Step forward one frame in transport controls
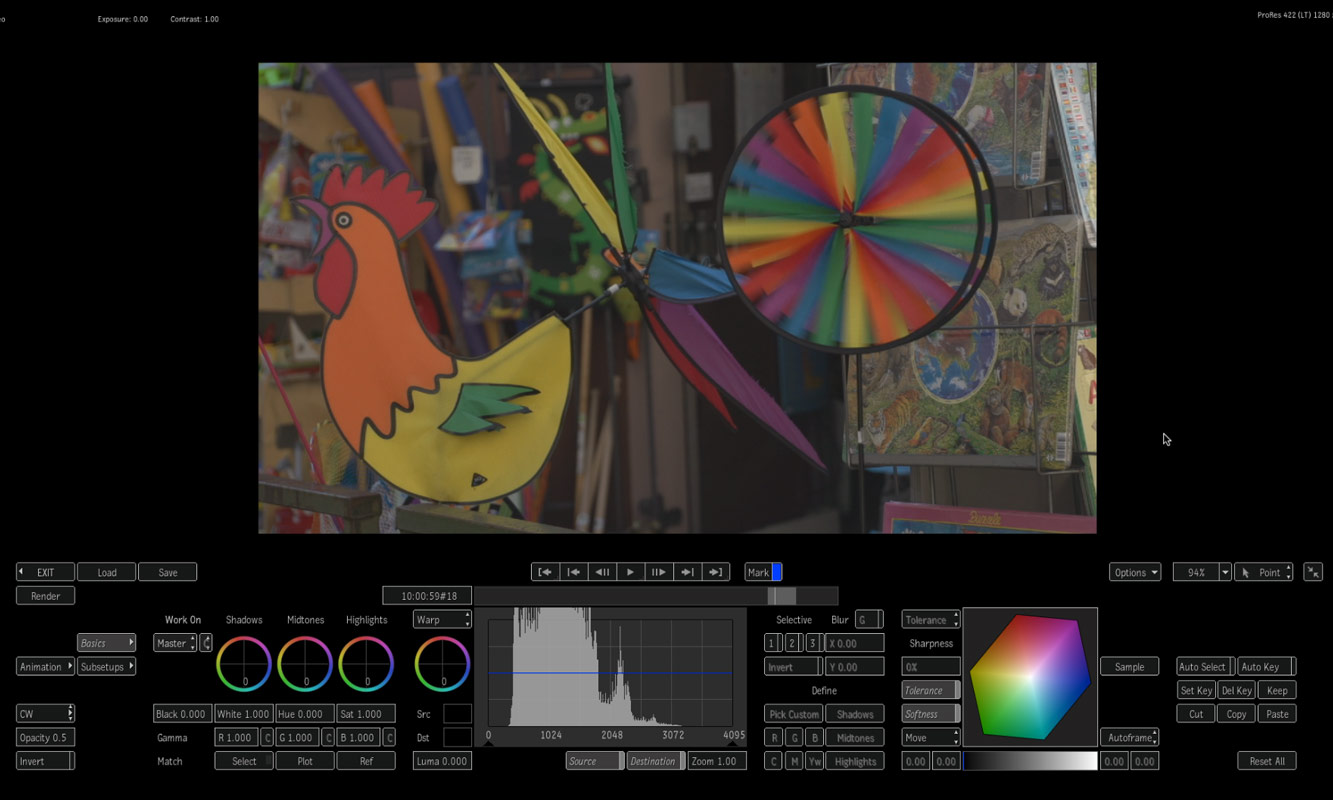1333x800 pixels. click(658, 572)
